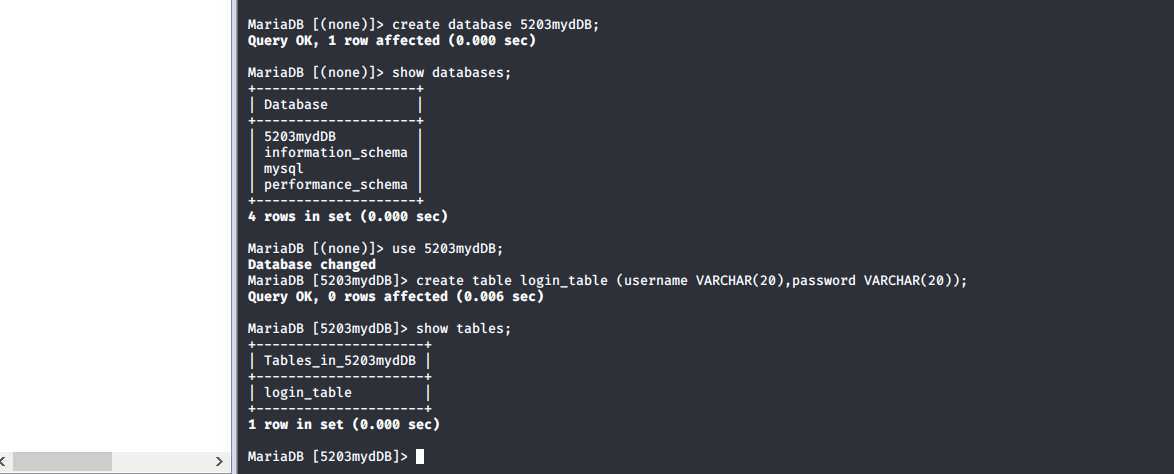This screenshot has width=1174, height=474.
Task: Click the '5203mydDB' row in the database list
Action: (x=300, y=137)
